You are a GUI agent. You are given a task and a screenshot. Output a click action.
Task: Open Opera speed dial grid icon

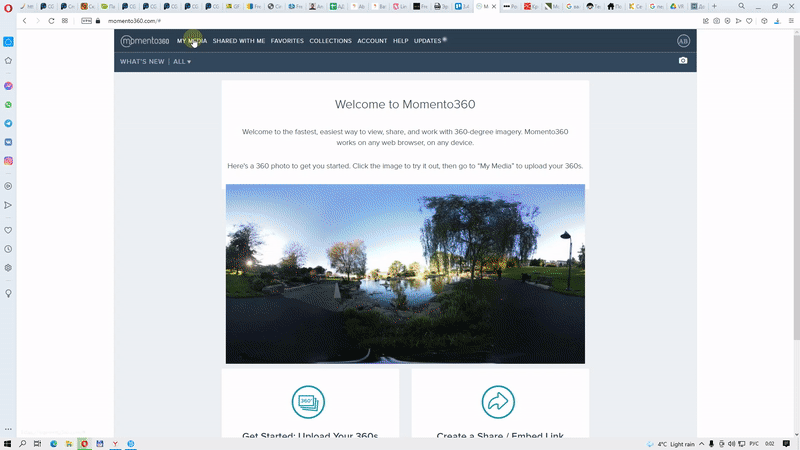click(x=65, y=21)
